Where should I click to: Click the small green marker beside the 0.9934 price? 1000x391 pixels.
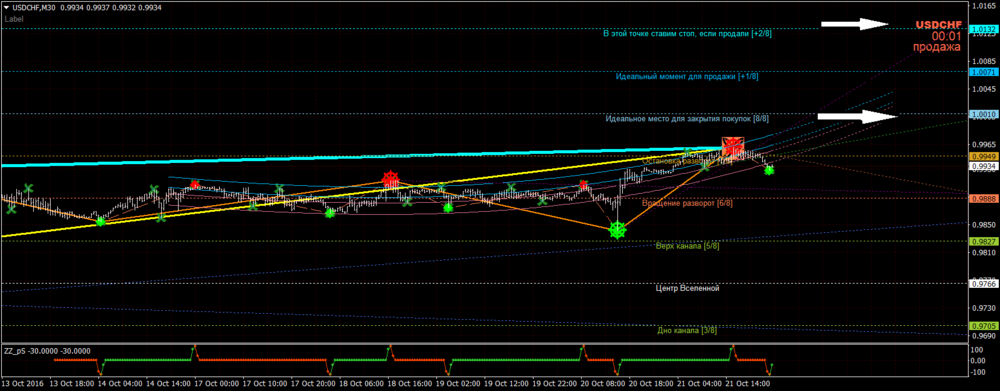coord(769,170)
